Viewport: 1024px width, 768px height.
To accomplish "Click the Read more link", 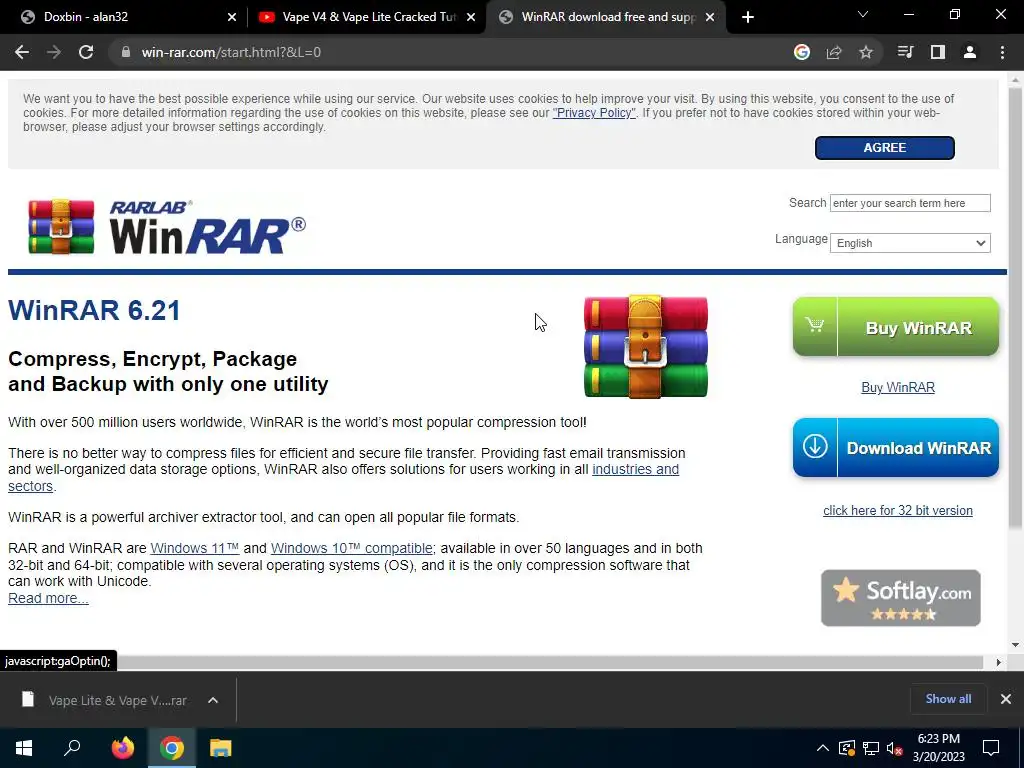I will pos(48,598).
